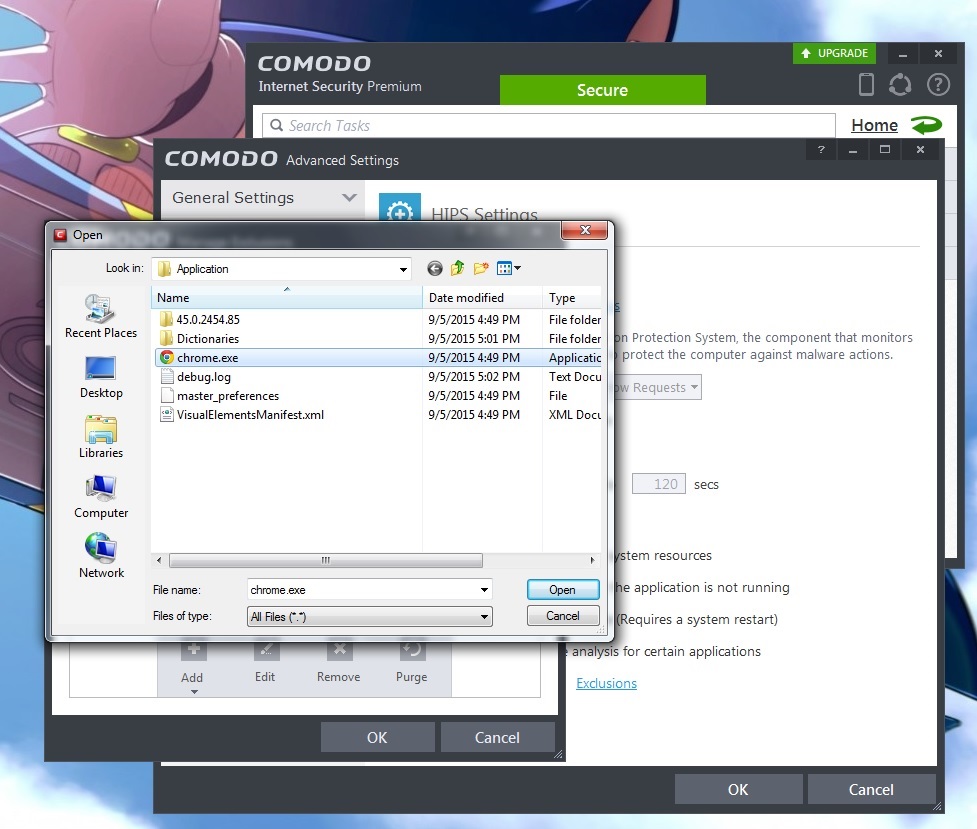Open help in Advanced Settings titlebar
Viewport: 977px width, 829px height.
tap(821, 150)
